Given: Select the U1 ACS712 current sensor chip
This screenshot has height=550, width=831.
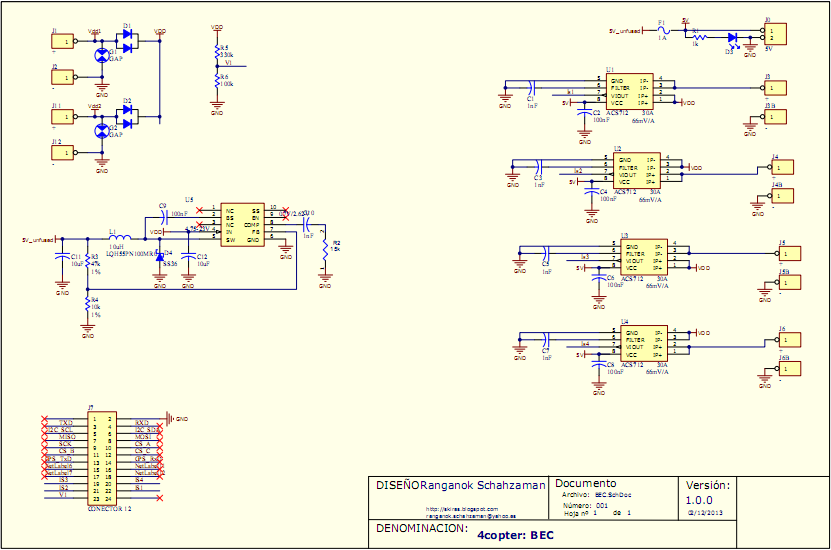Looking at the screenshot, I should coord(630,92).
